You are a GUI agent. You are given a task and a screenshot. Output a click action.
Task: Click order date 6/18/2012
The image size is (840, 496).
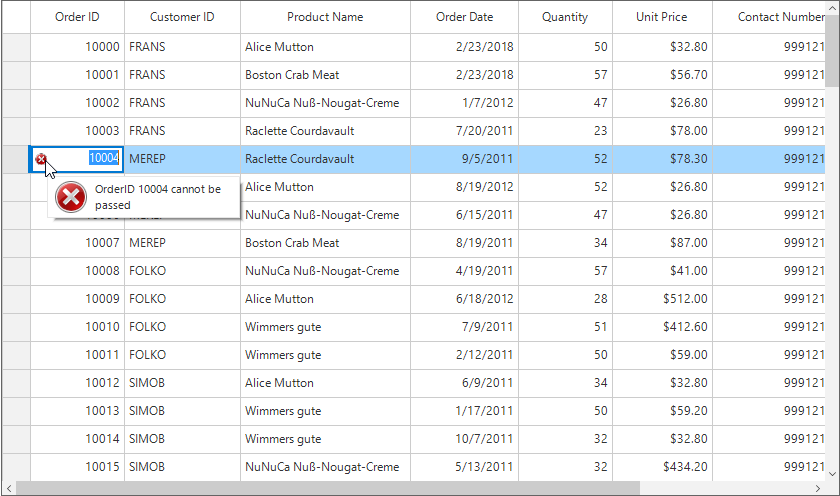tap(464, 299)
